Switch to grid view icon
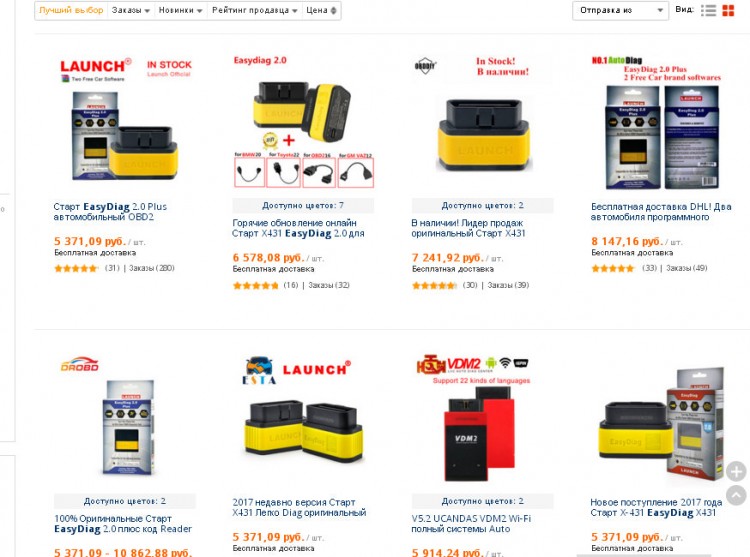 click(728, 11)
